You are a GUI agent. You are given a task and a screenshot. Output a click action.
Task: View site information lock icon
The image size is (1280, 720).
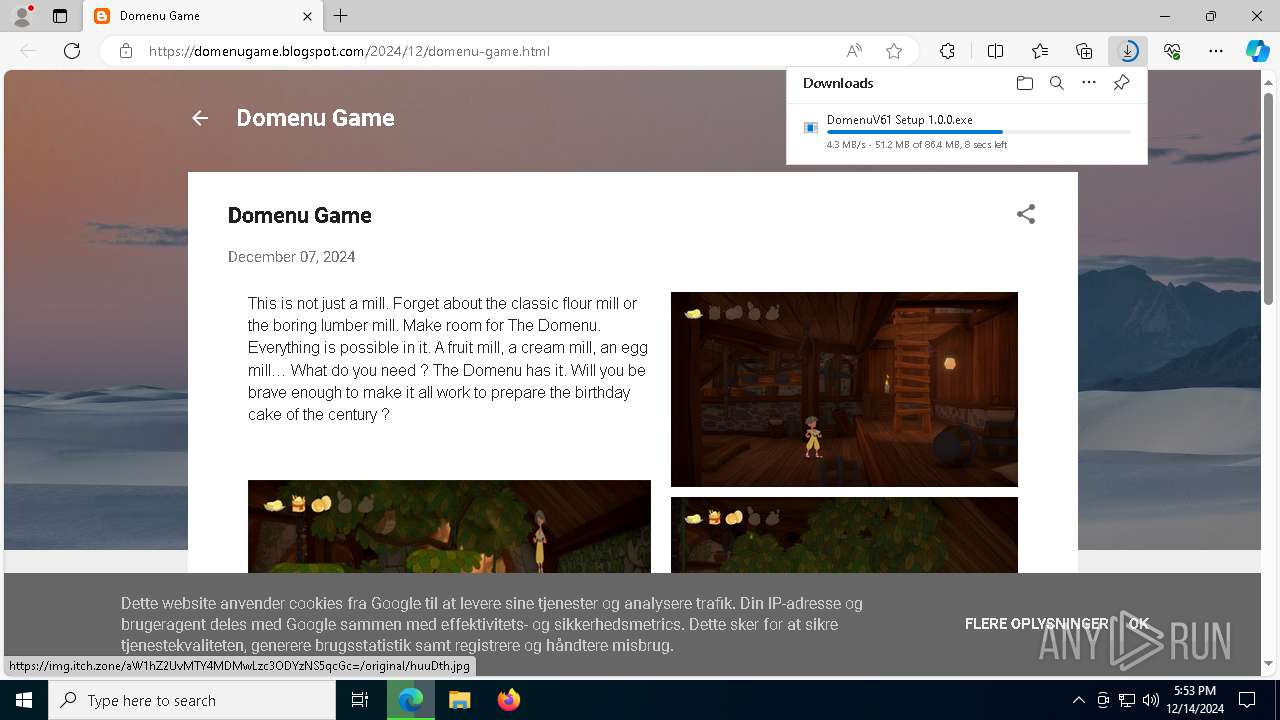[x=126, y=51]
